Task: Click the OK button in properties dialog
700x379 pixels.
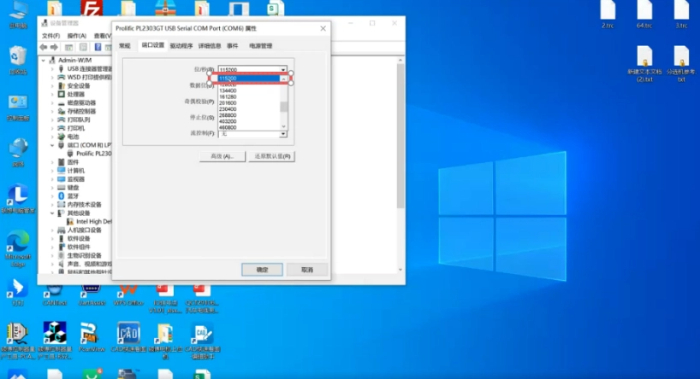Action: (x=262, y=270)
